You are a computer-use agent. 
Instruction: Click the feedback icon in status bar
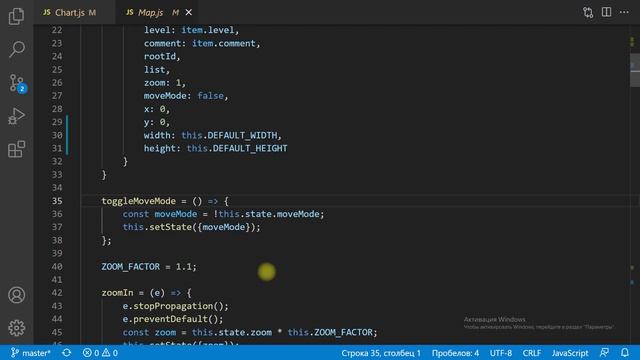pos(604,353)
